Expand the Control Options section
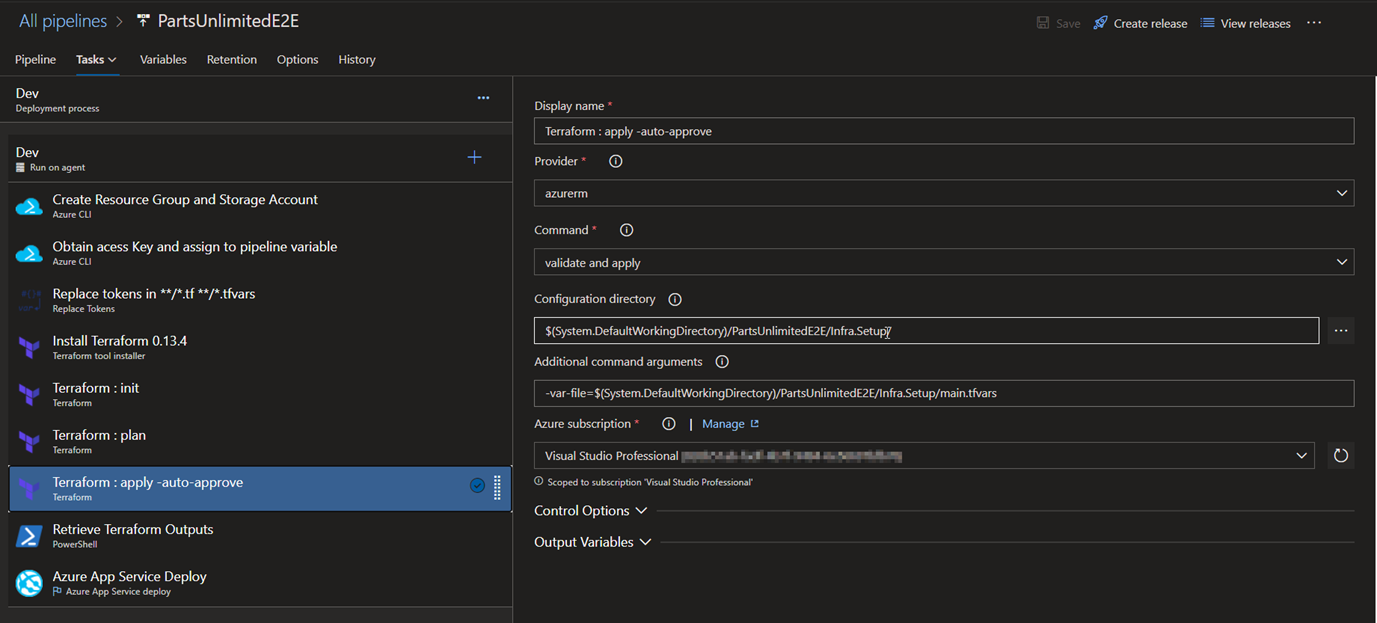 (x=591, y=511)
